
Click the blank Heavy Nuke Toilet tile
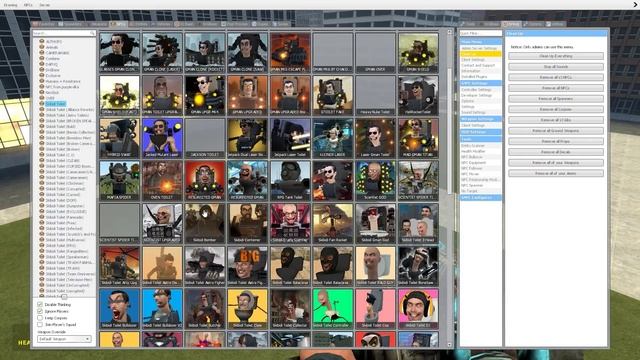tap(376, 95)
